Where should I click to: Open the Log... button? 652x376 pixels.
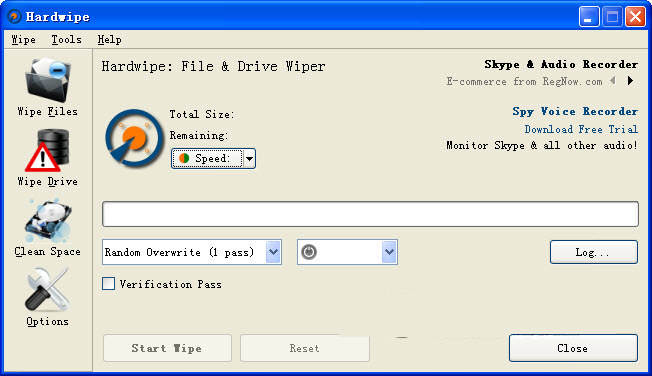click(x=593, y=252)
